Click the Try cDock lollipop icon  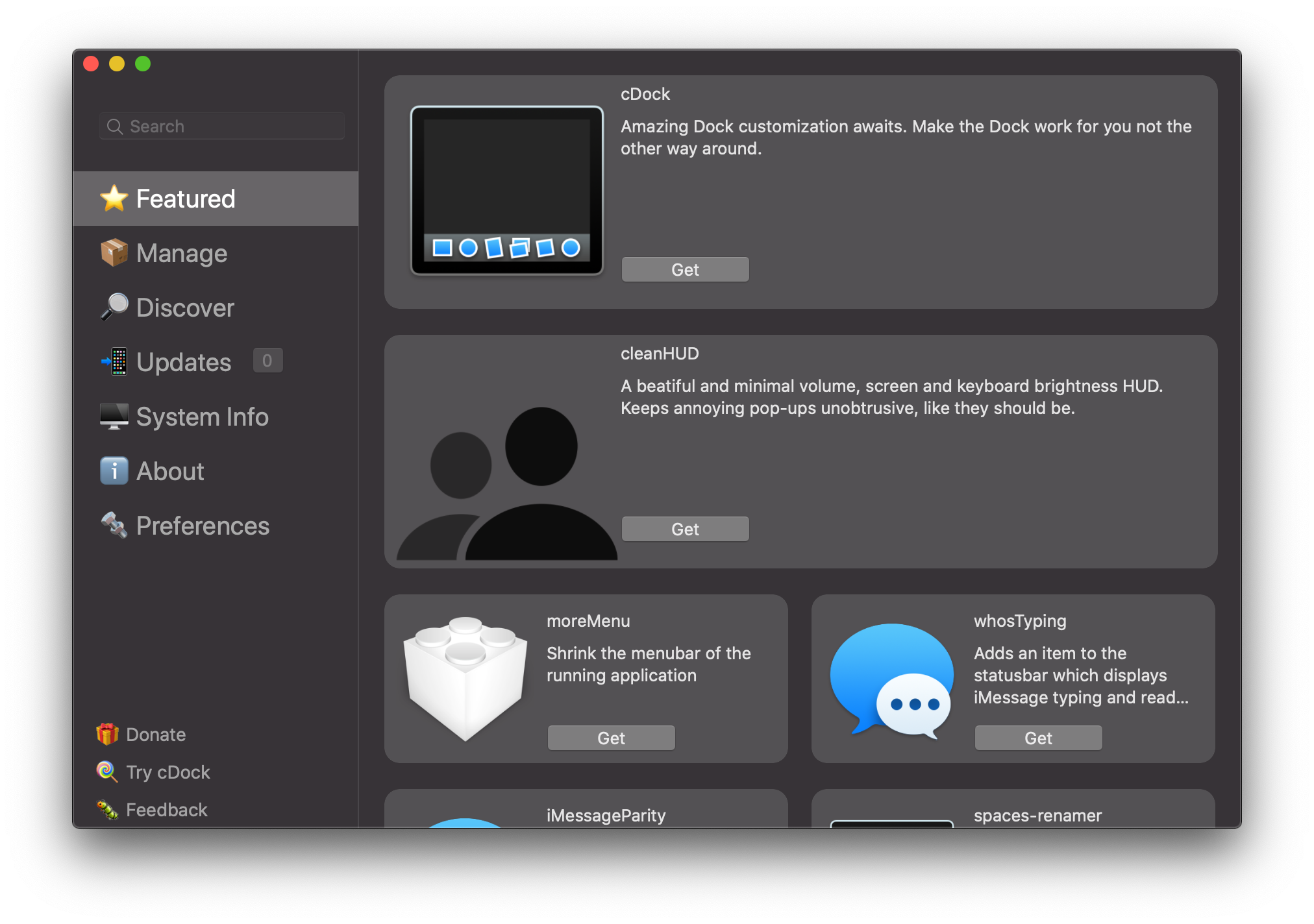(106, 772)
